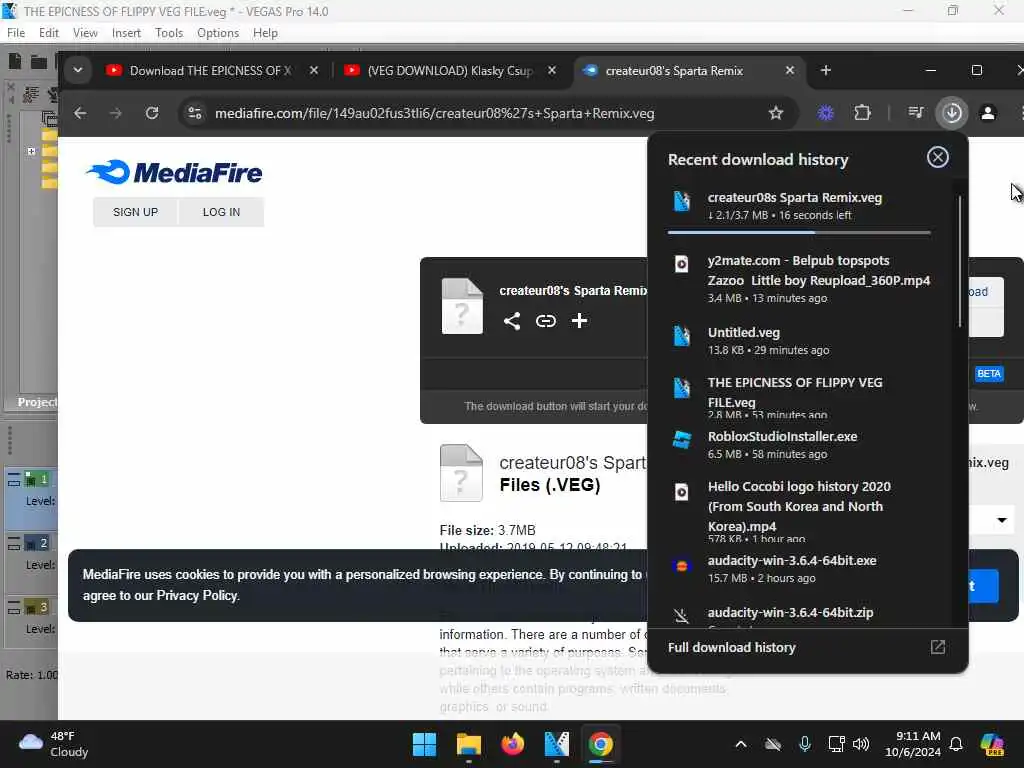Copy link with the chain icon
1024x768 pixels.
click(x=546, y=321)
